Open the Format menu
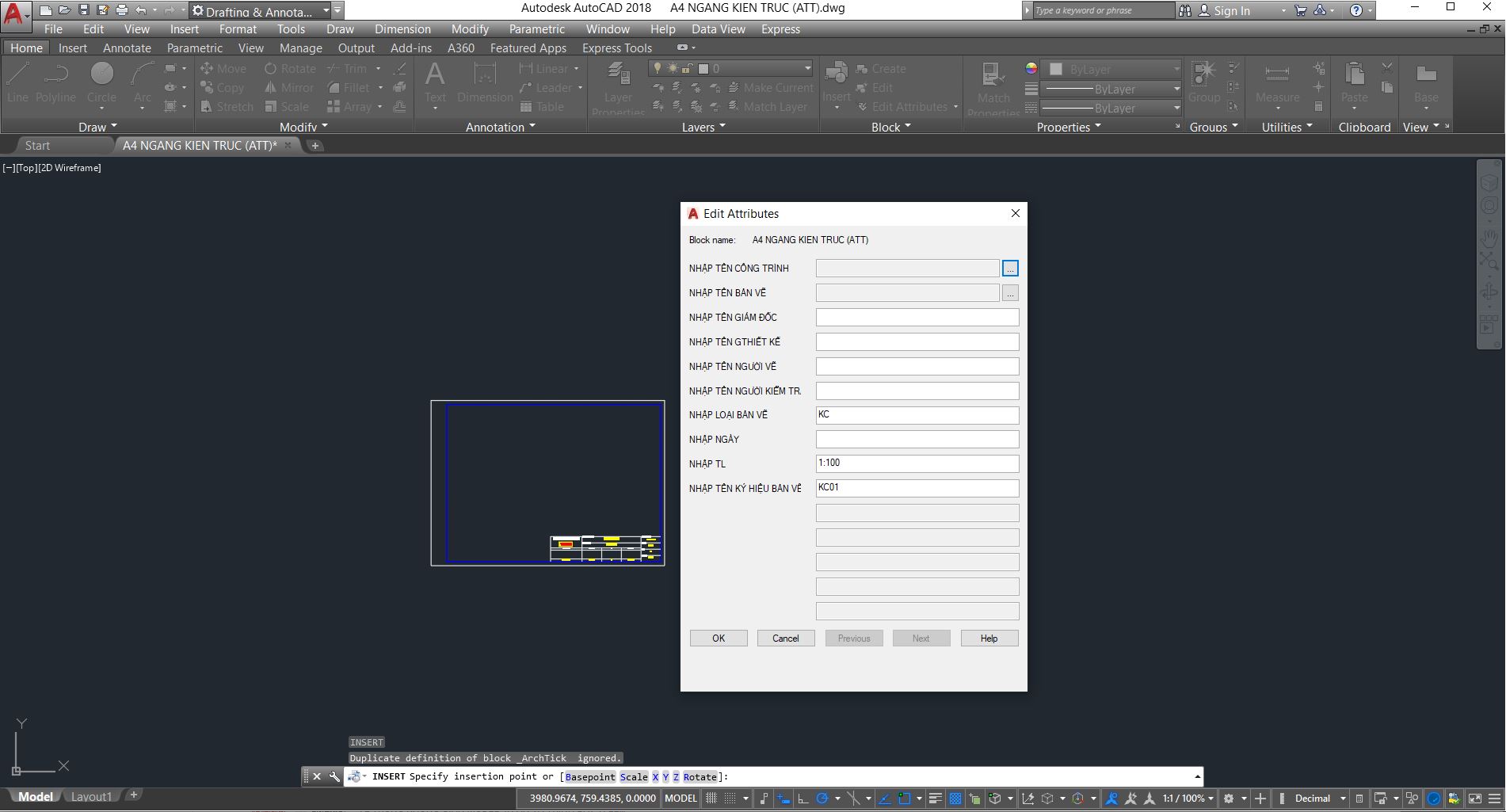1506x812 pixels. click(238, 29)
